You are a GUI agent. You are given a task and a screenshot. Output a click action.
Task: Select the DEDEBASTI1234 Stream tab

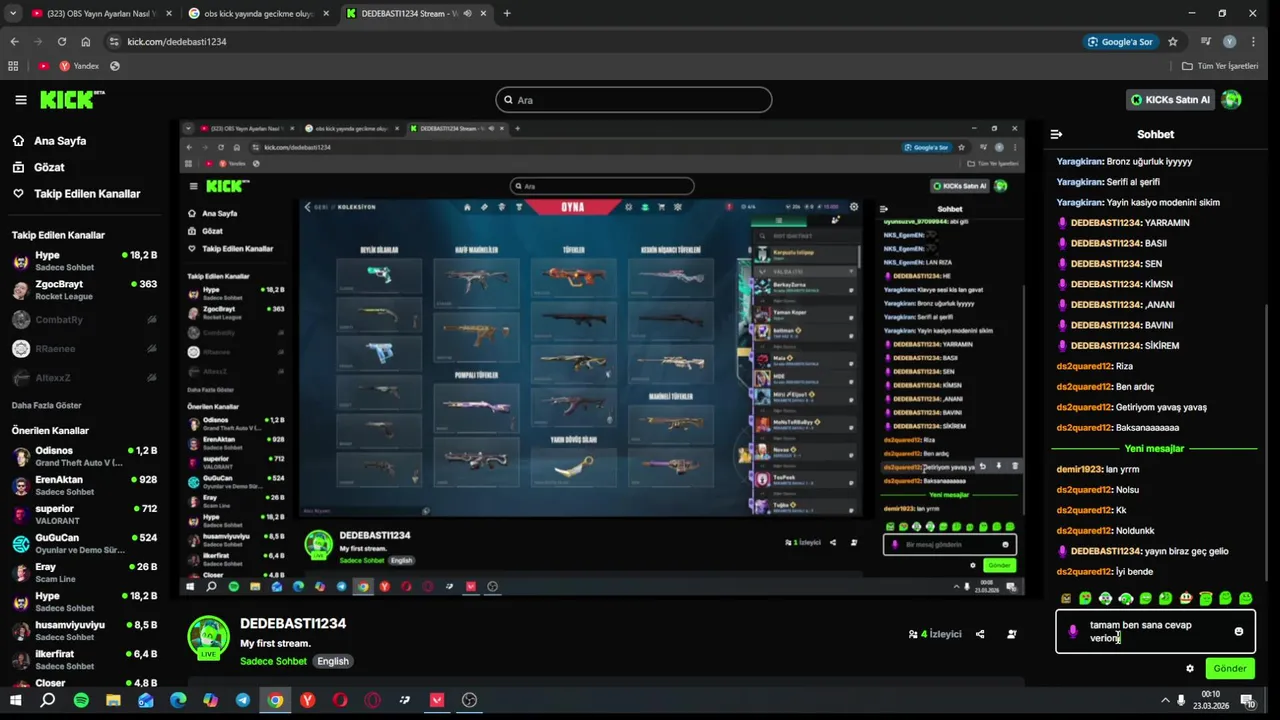click(416, 13)
